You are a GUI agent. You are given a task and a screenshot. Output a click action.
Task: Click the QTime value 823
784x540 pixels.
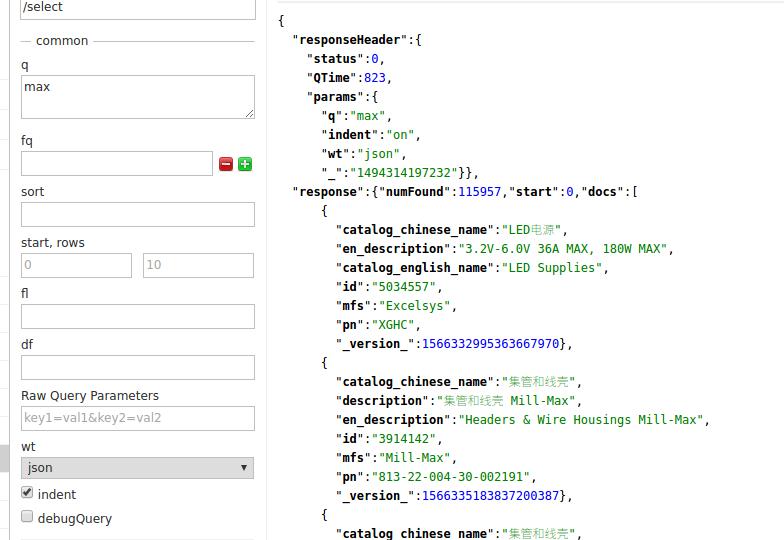point(375,78)
